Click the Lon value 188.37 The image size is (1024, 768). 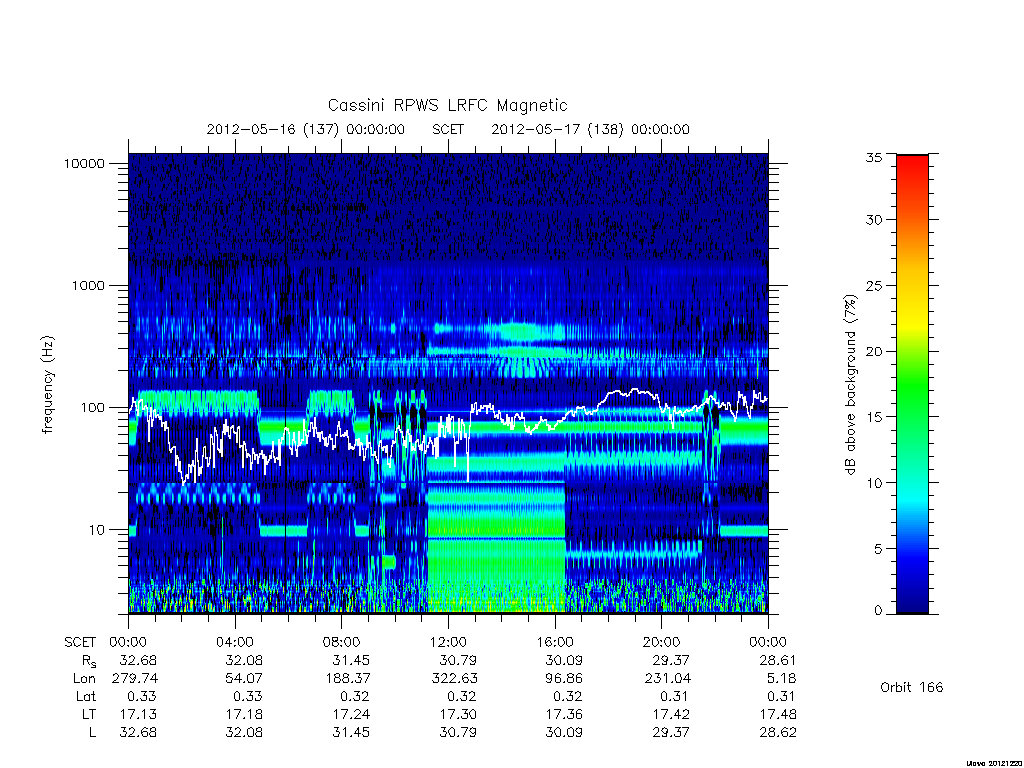pos(347,679)
